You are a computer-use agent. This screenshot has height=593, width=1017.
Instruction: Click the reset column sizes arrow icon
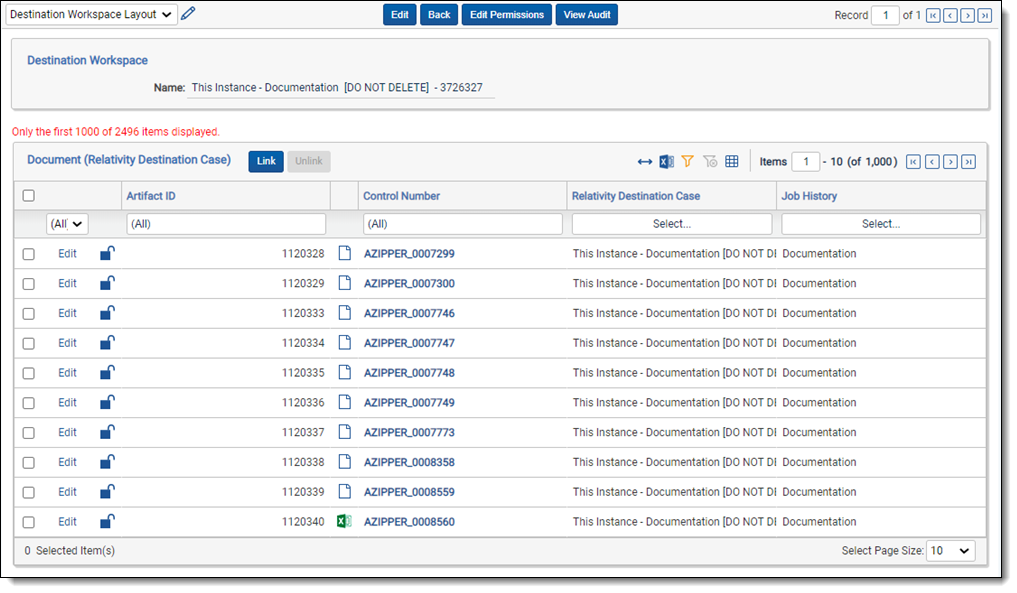pyautogui.click(x=645, y=162)
